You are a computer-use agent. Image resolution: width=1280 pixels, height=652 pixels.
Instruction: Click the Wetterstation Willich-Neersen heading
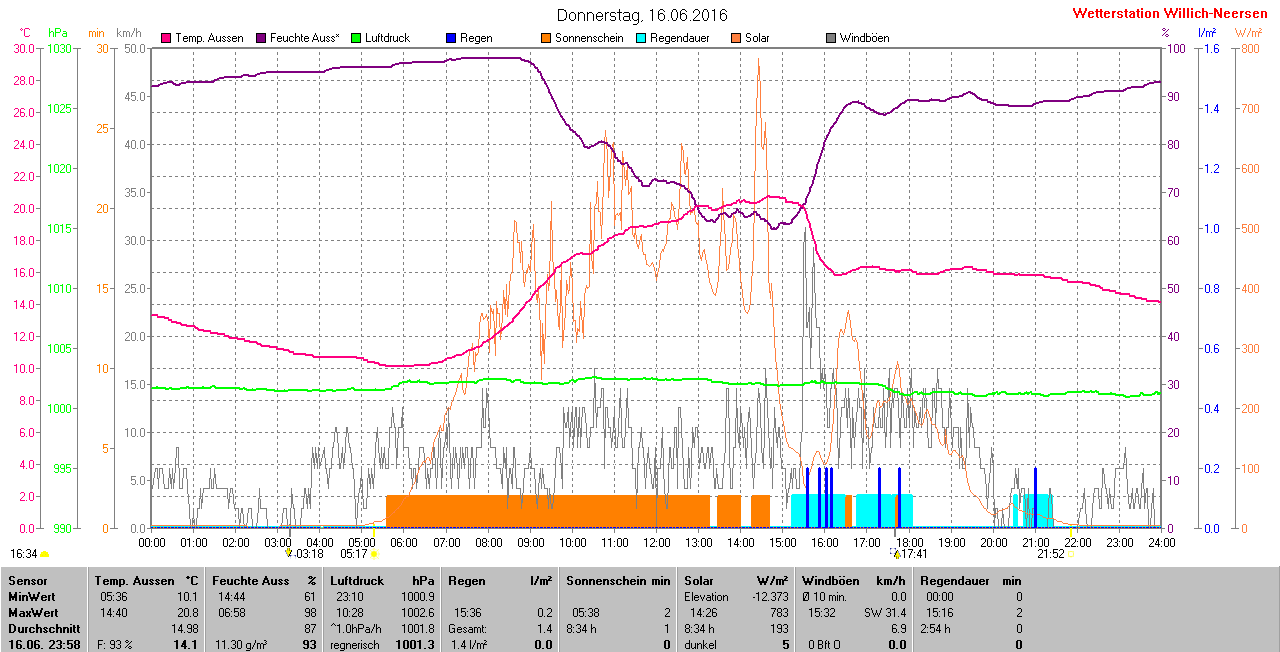(1169, 14)
